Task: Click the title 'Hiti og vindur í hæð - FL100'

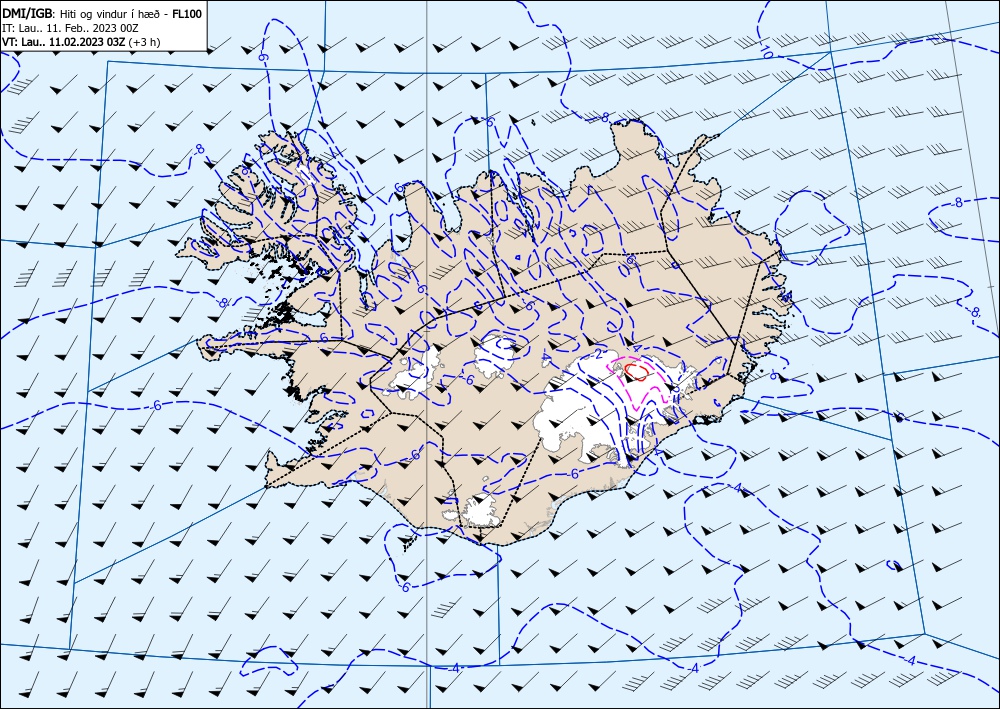Action: 131,13
